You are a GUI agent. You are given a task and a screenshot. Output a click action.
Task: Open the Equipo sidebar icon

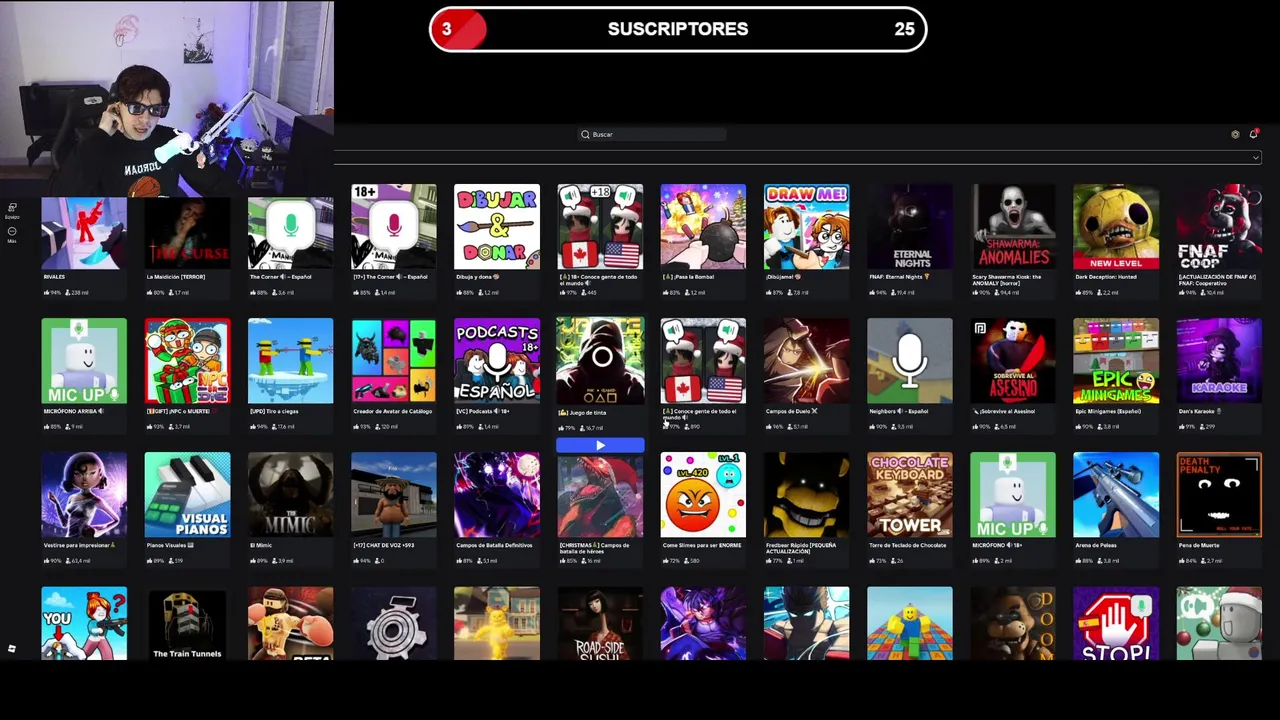(12, 210)
